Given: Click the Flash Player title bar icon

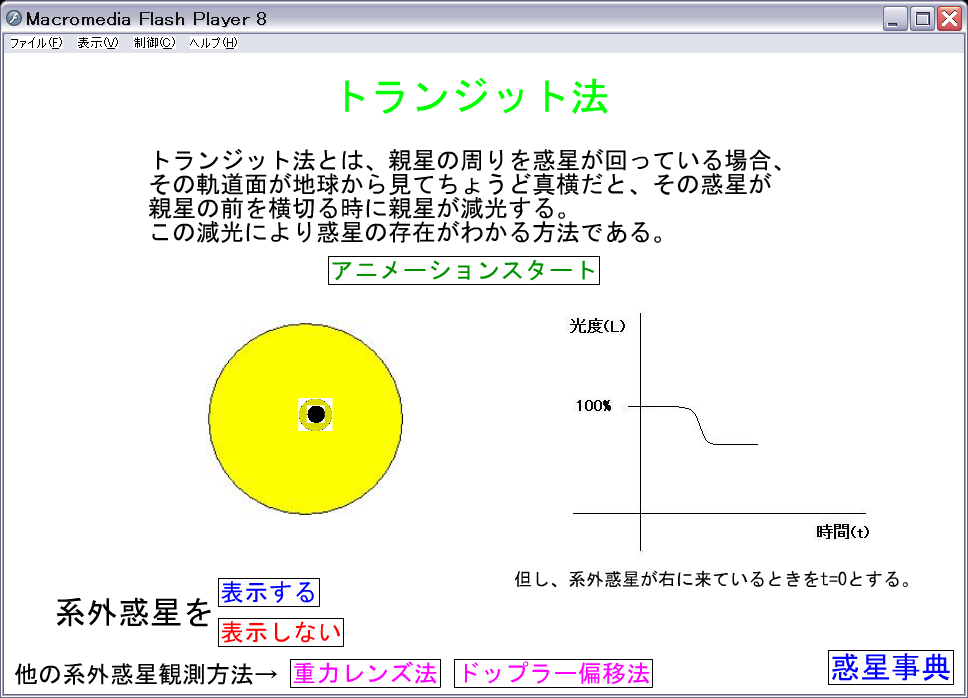Looking at the screenshot, I should tap(14, 19).
